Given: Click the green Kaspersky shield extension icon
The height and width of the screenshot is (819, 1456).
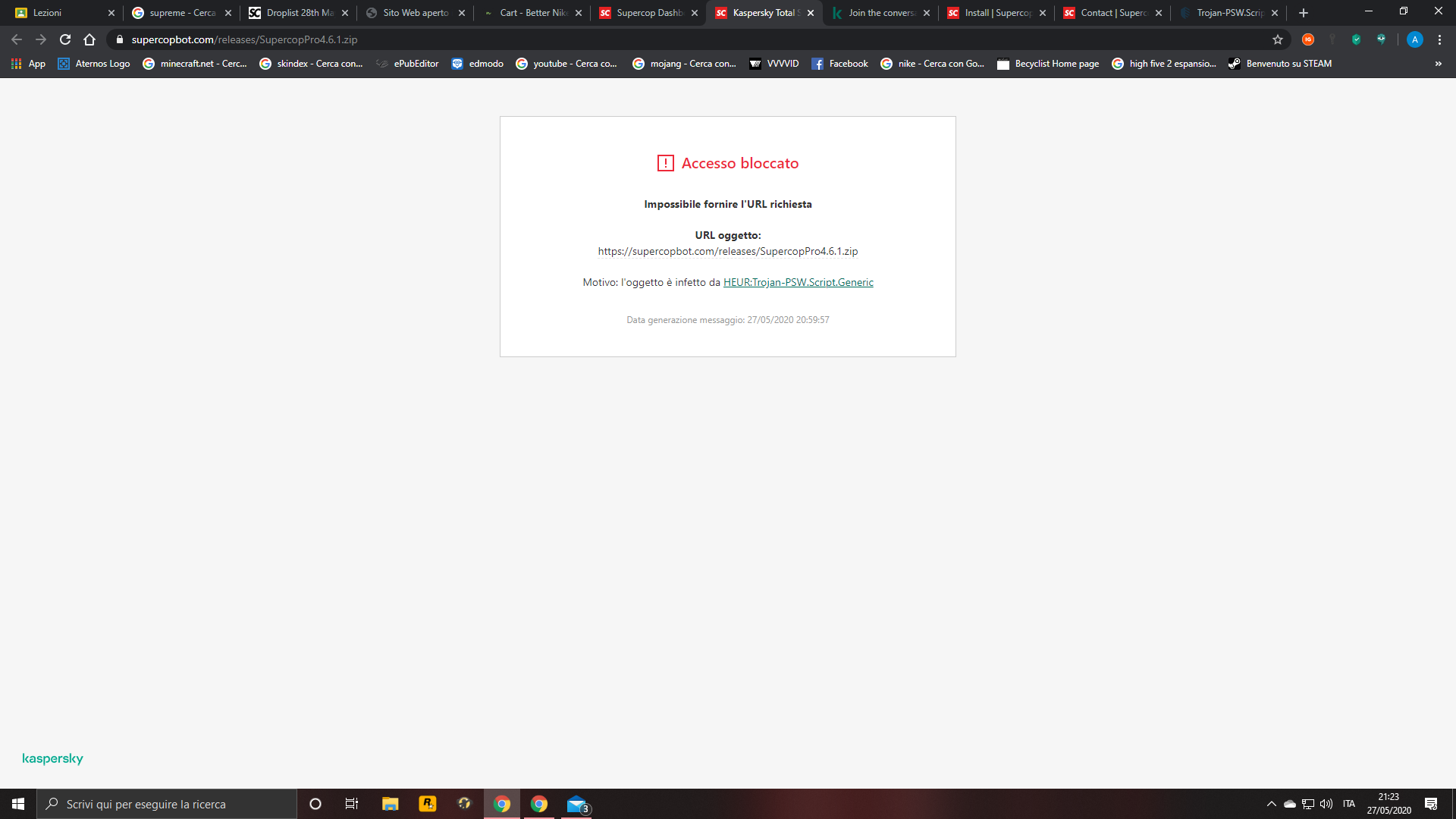Looking at the screenshot, I should pos(1357,39).
